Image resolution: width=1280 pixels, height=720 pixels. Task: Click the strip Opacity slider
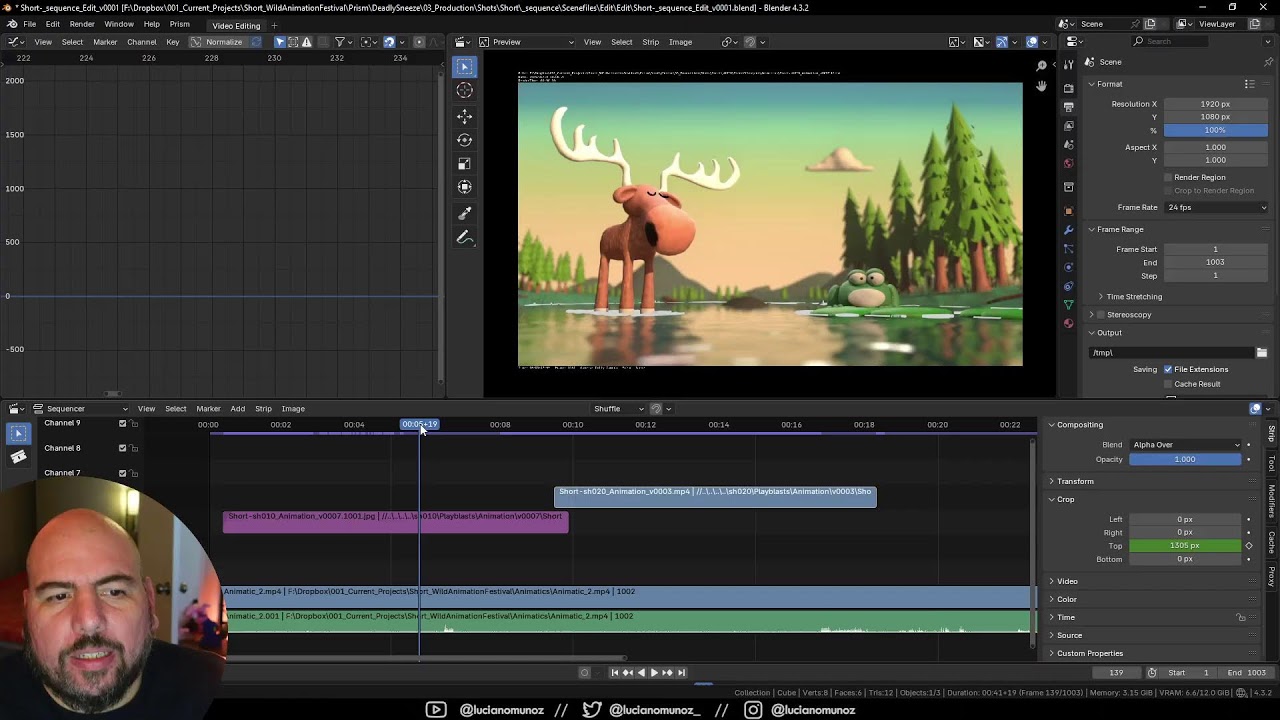[x=1186, y=459]
